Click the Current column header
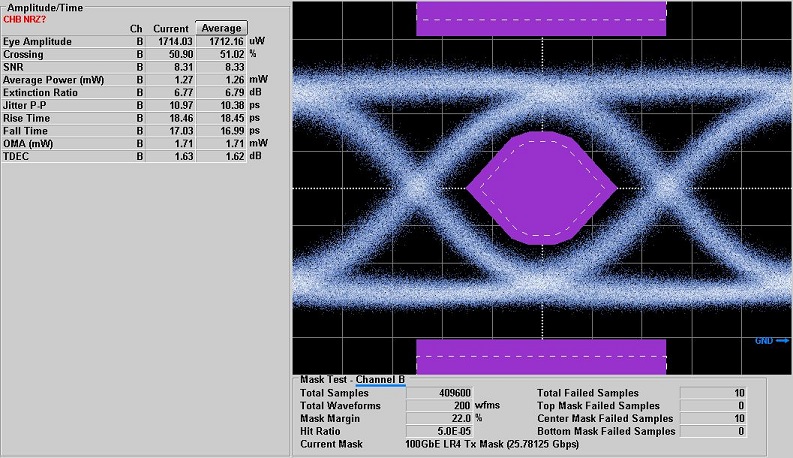The image size is (793, 458). point(170,29)
